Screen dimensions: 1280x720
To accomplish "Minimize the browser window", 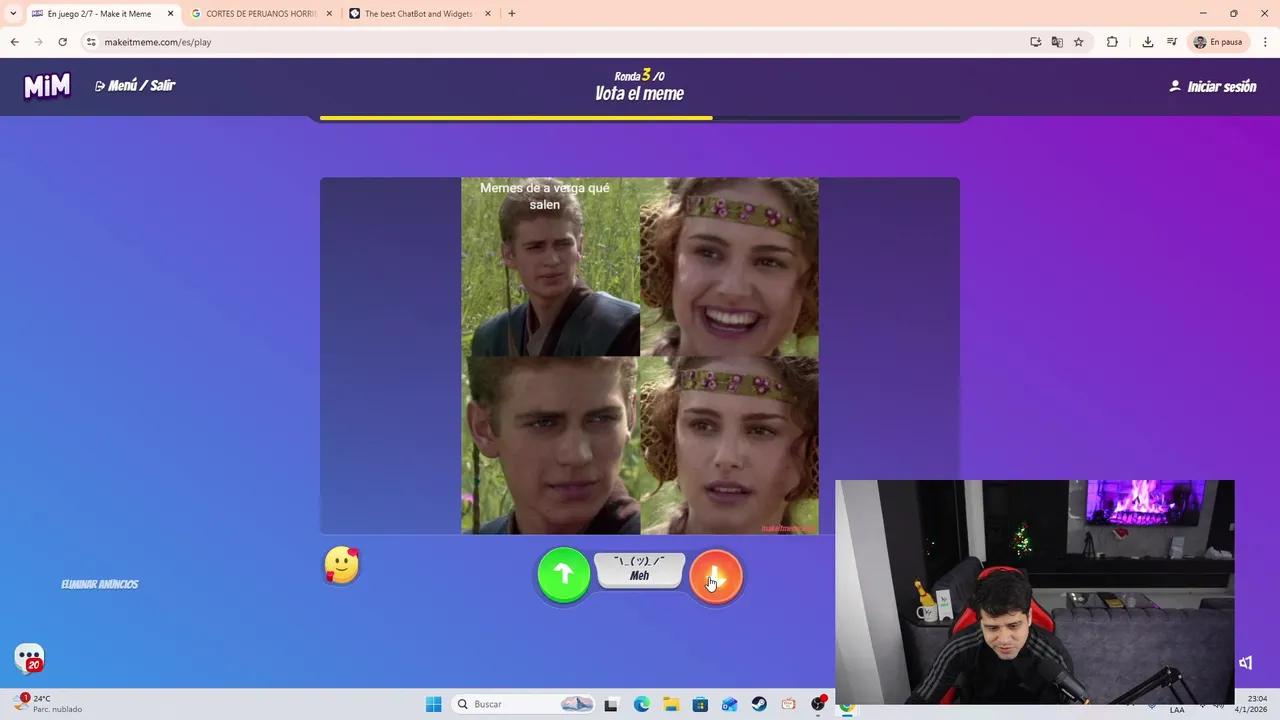I will click(x=1203, y=13).
